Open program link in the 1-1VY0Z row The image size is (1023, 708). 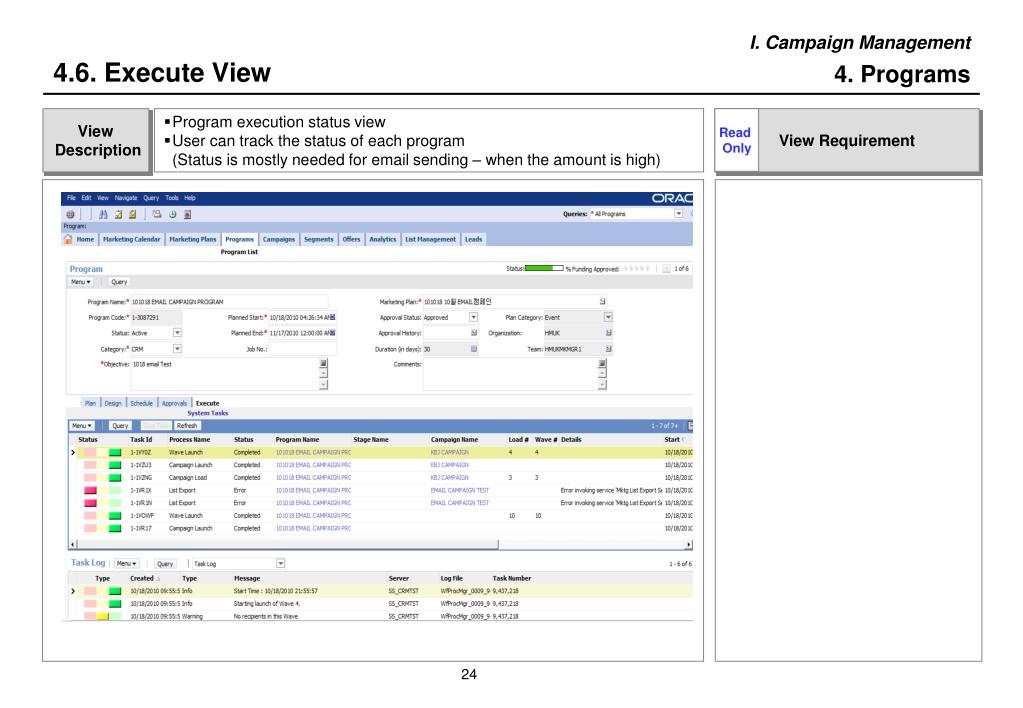[313, 452]
